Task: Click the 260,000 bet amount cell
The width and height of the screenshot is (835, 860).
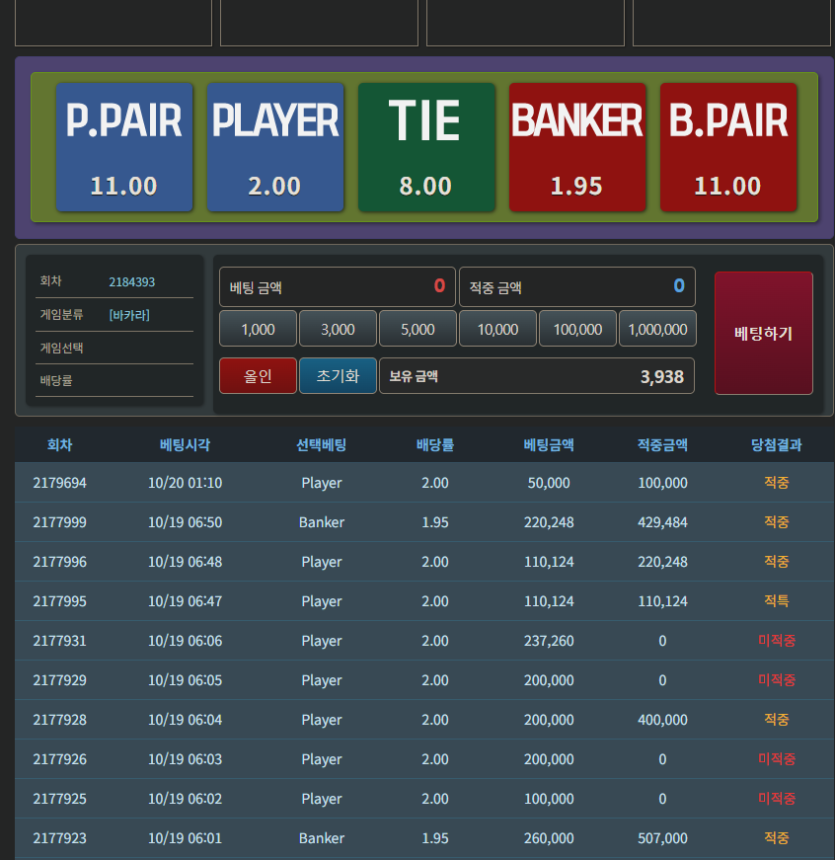Action: click(549, 838)
